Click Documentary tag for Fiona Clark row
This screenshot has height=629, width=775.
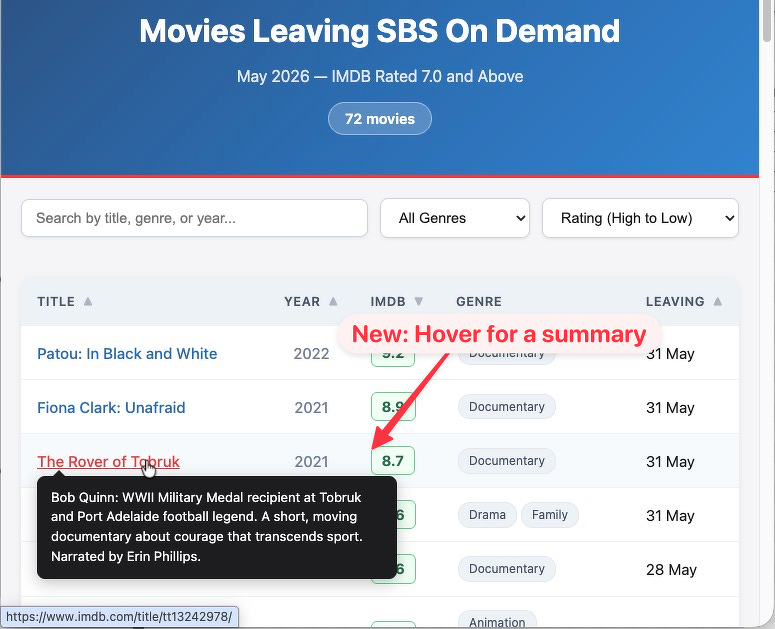(507, 407)
